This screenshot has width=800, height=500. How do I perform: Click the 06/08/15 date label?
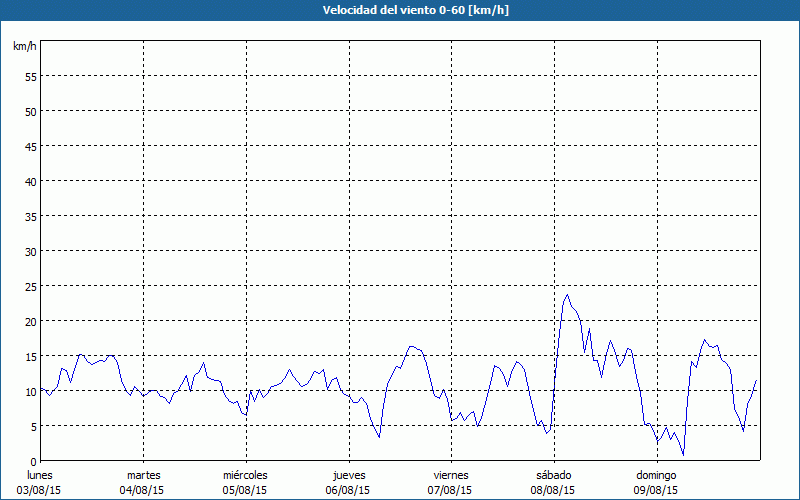pyautogui.click(x=349, y=490)
